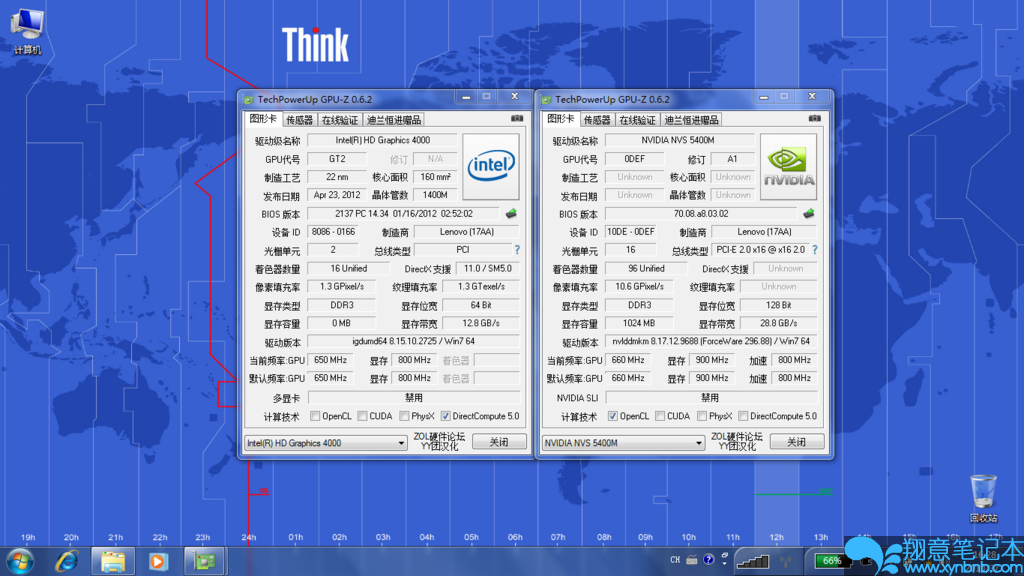Click device ID 10DE - 0DEF field
Image resolution: width=1024 pixels, height=576 pixels.
point(631,232)
